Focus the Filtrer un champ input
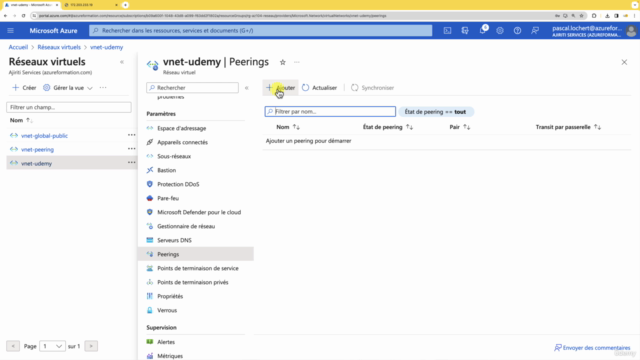 pyautogui.click(x=69, y=107)
